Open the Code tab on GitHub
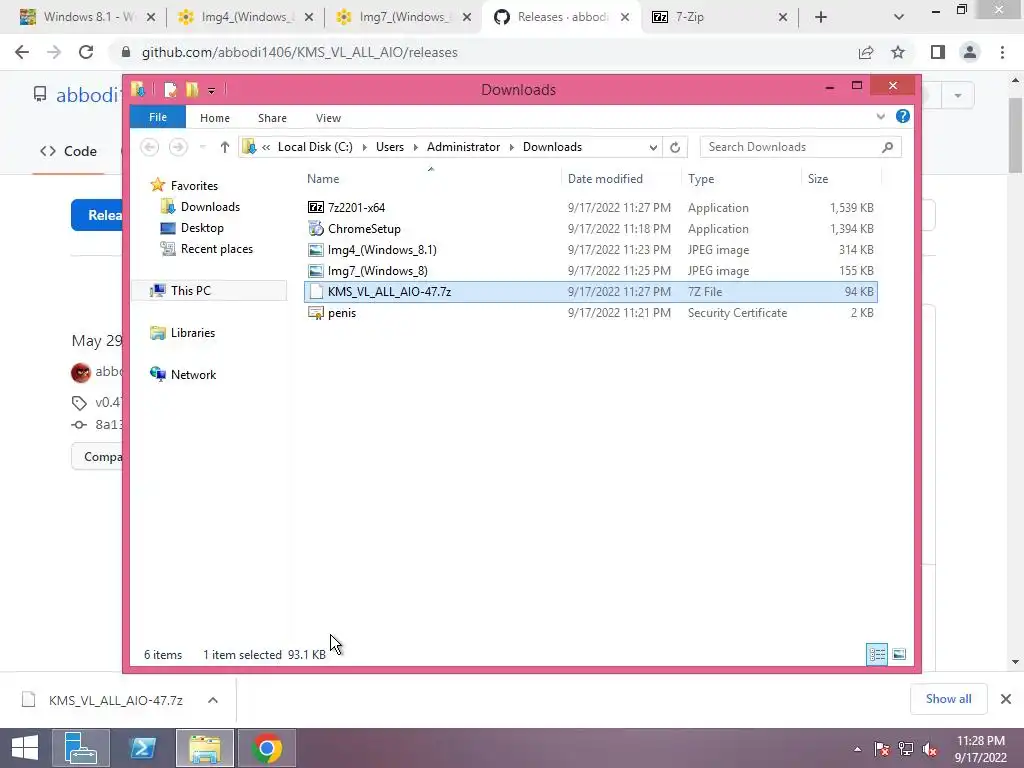This screenshot has width=1024, height=768. [69, 152]
